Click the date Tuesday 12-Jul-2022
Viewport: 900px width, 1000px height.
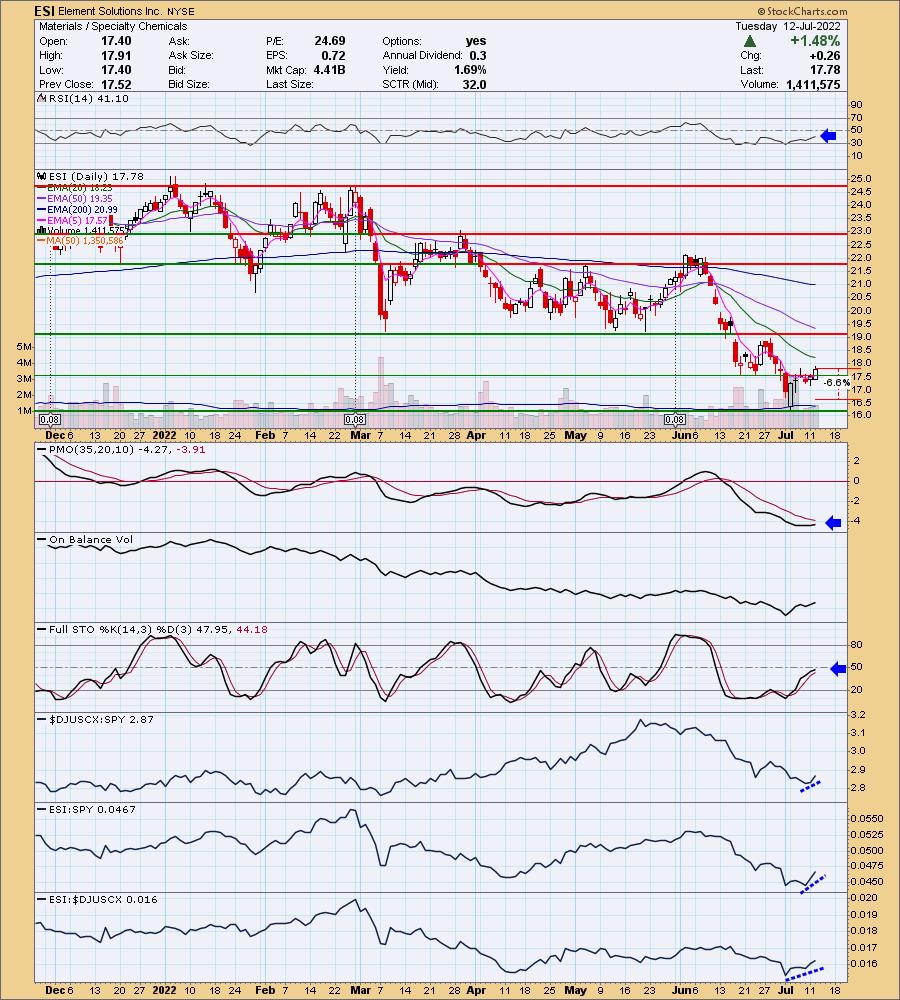click(788, 26)
